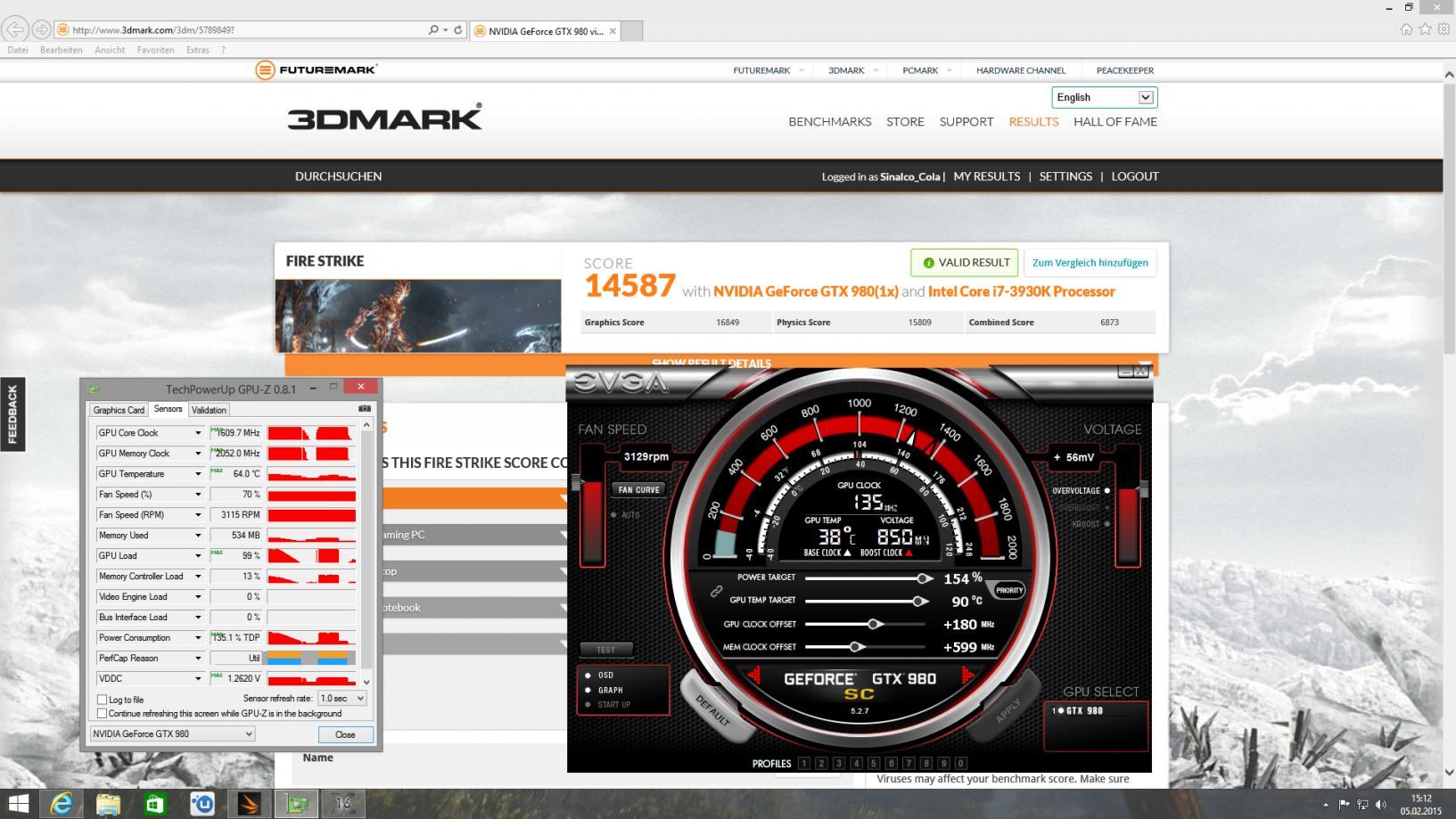Open the Sensor refresh rate dropdown
The image size is (1456, 819).
[341, 699]
